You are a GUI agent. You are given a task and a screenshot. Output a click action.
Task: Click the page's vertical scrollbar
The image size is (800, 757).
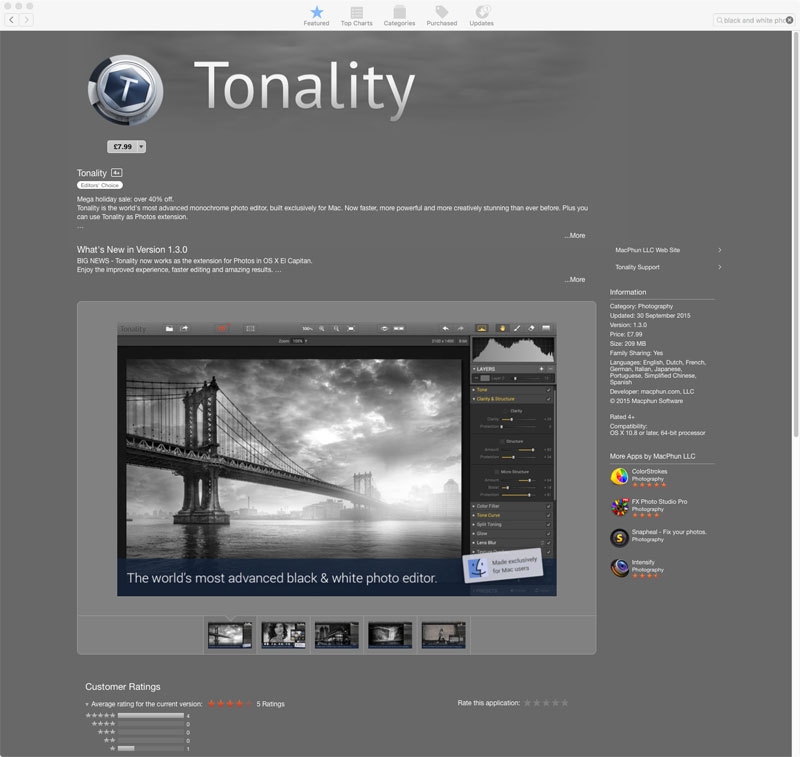click(795, 235)
